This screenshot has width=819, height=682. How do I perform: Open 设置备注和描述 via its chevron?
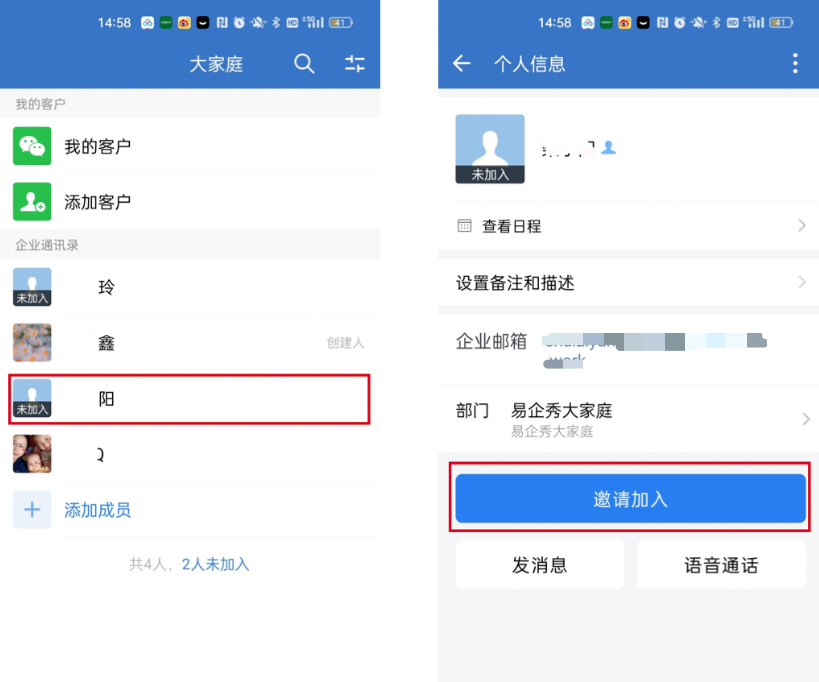[802, 283]
